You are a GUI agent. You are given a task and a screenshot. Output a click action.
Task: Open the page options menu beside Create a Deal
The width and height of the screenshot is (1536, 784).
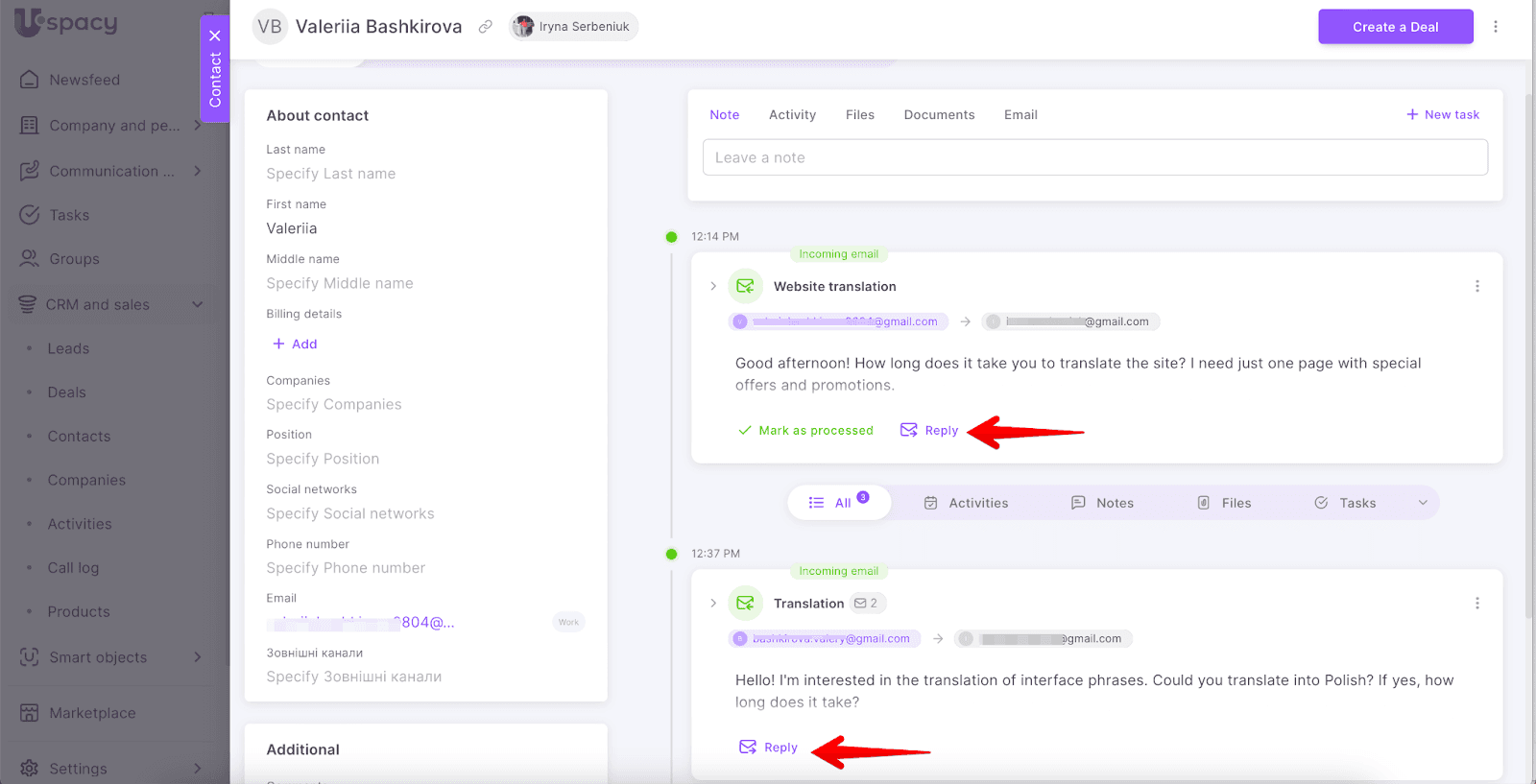click(1495, 27)
